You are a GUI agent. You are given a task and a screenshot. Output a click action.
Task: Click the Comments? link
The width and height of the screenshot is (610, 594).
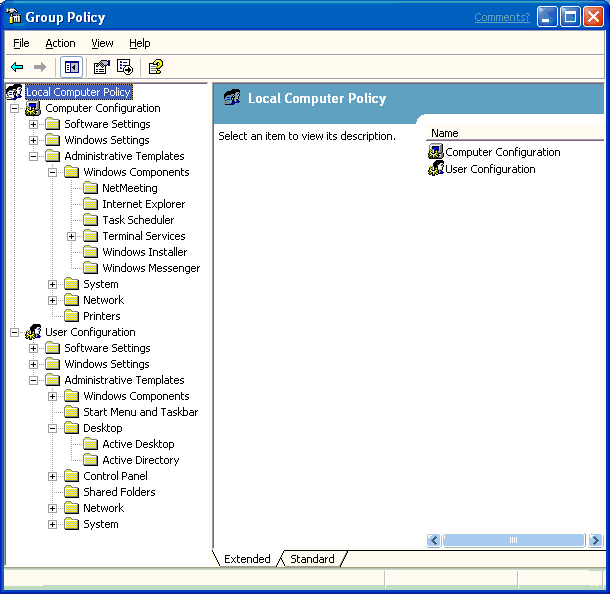(502, 17)
